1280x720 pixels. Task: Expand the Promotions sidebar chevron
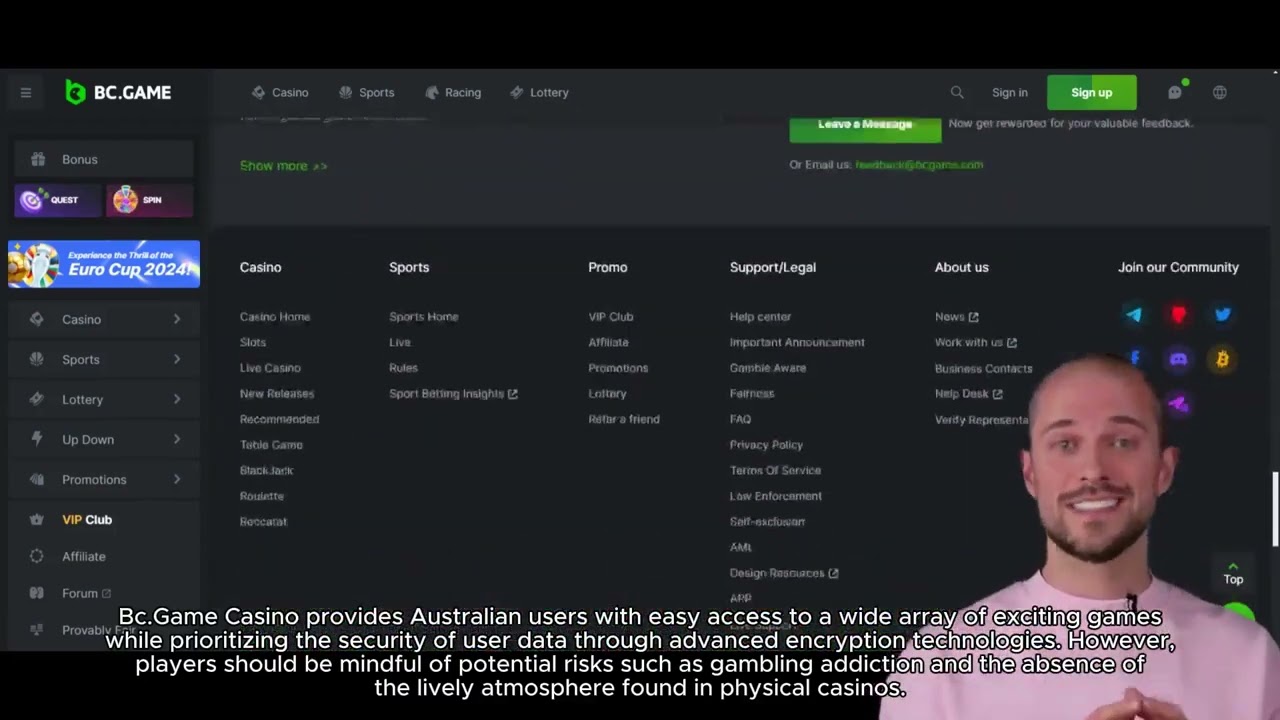[177, 479]
